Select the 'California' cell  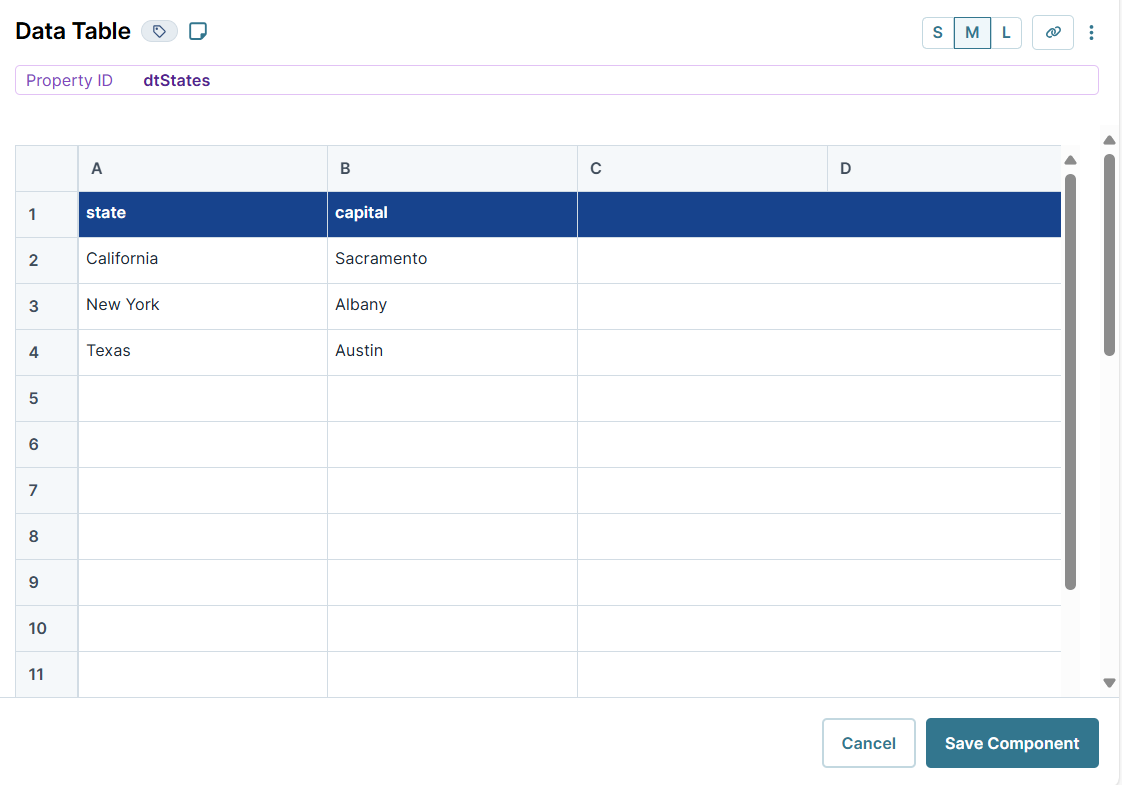pyautogui.click(x=203, y=260)
